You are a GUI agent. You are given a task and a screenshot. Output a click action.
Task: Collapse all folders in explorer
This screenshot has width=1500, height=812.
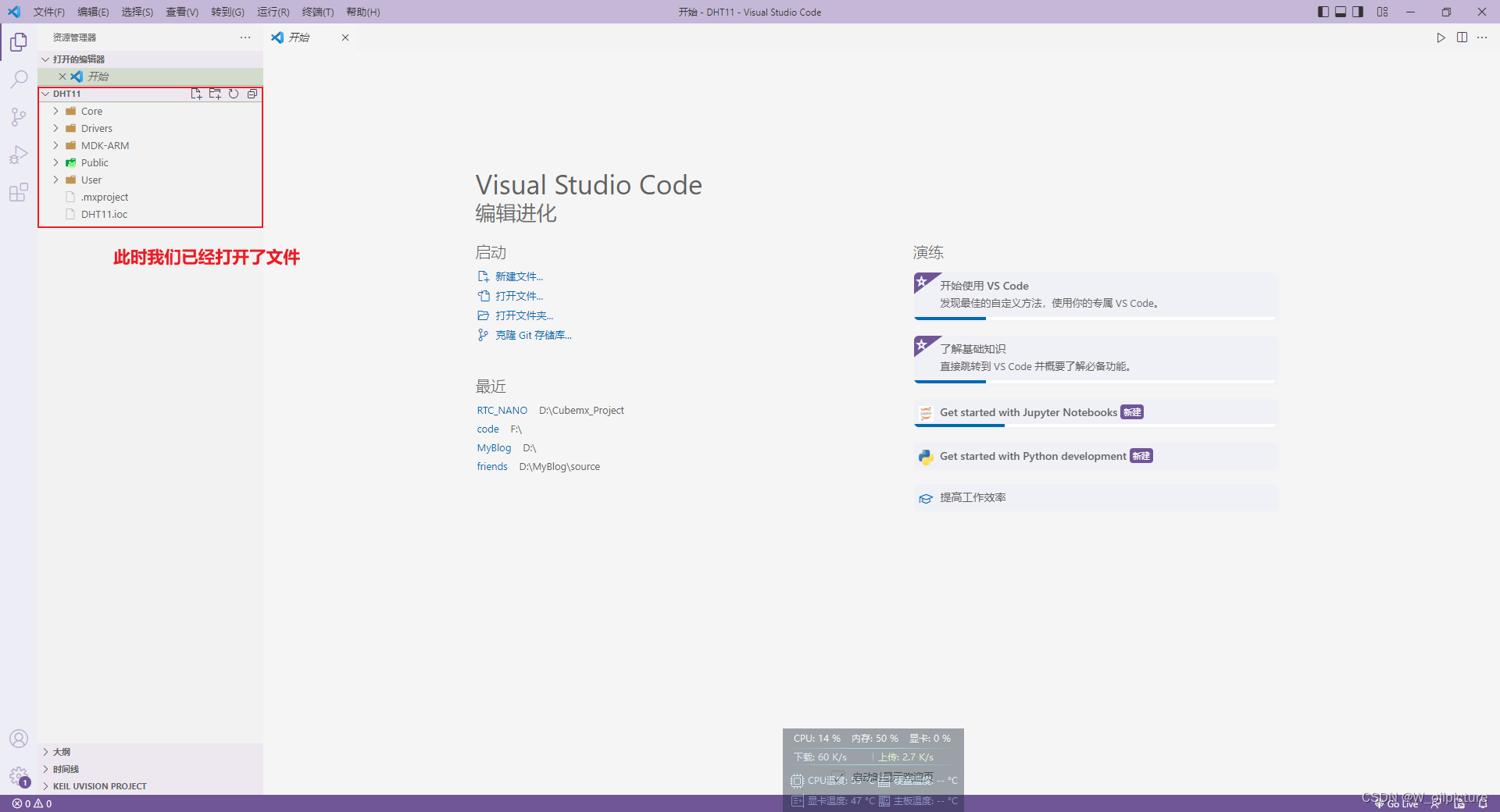(252, 94)
